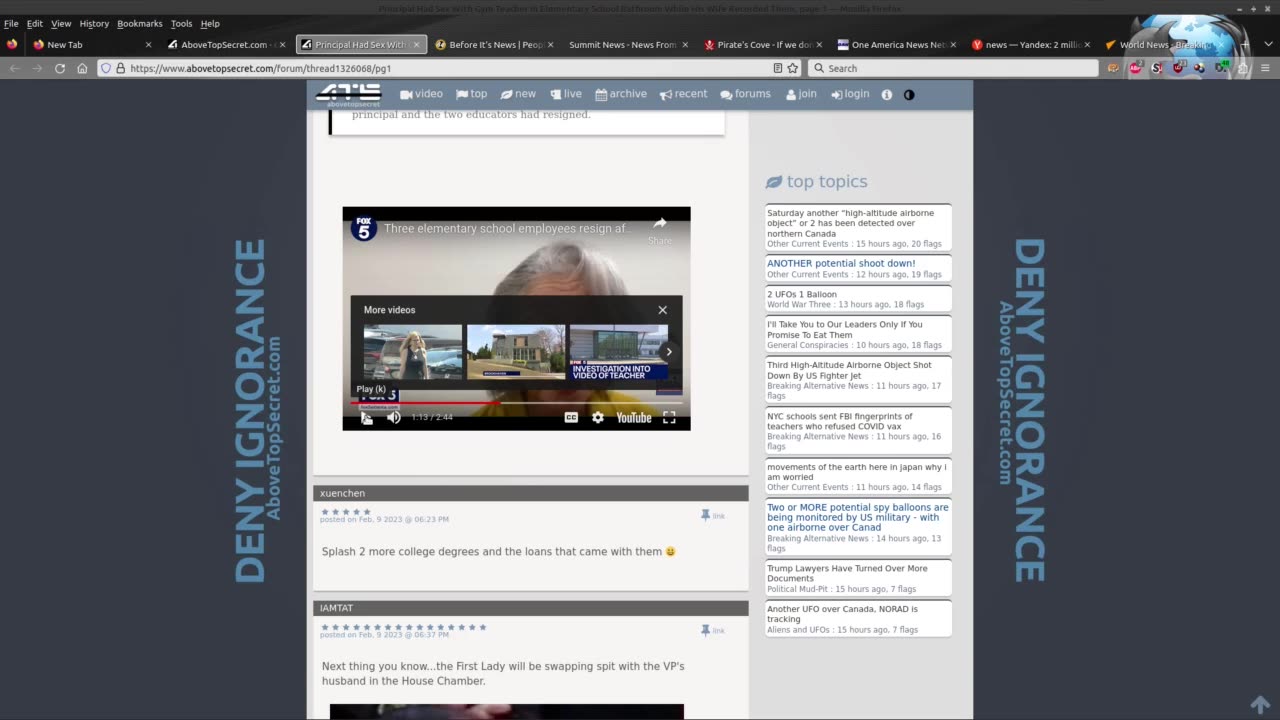
Task: Open the archive link in site navbar
Action: [x=621, y=94]
